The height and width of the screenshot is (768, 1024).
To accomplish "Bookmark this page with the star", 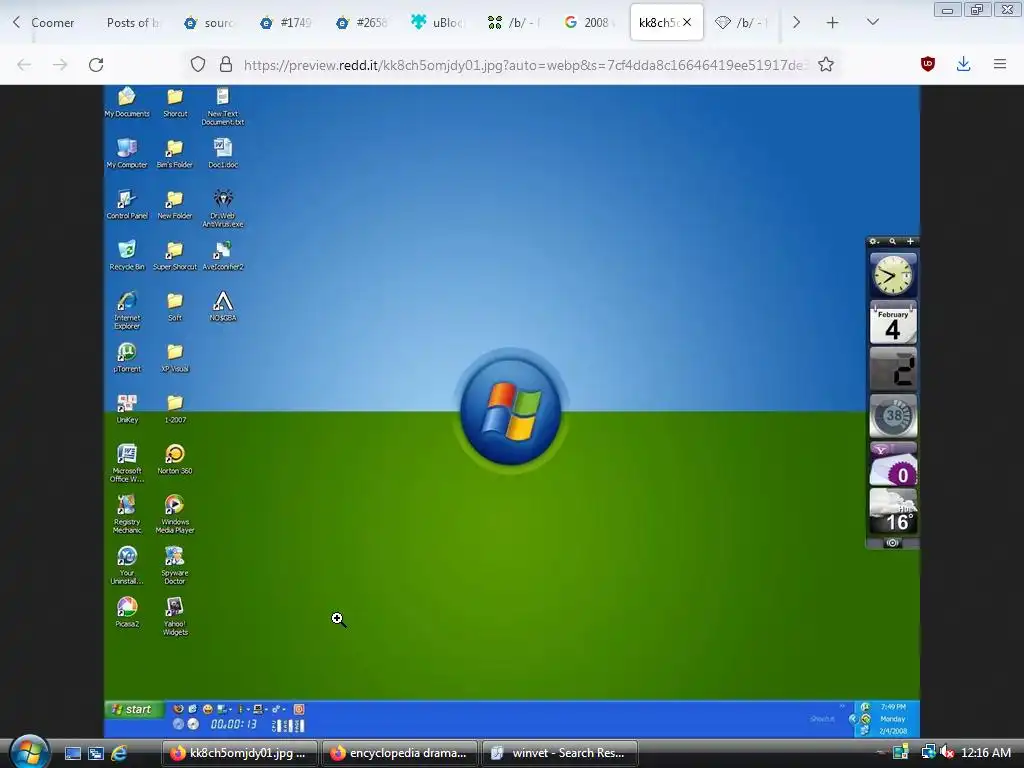I will pyautogui.click(x=825, y=65).
